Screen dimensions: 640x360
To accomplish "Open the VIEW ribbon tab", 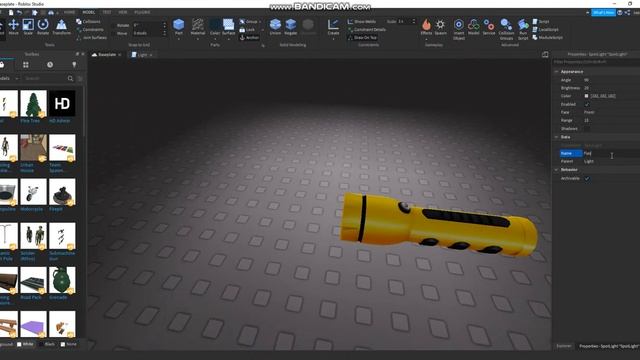I will click(123, 13).
